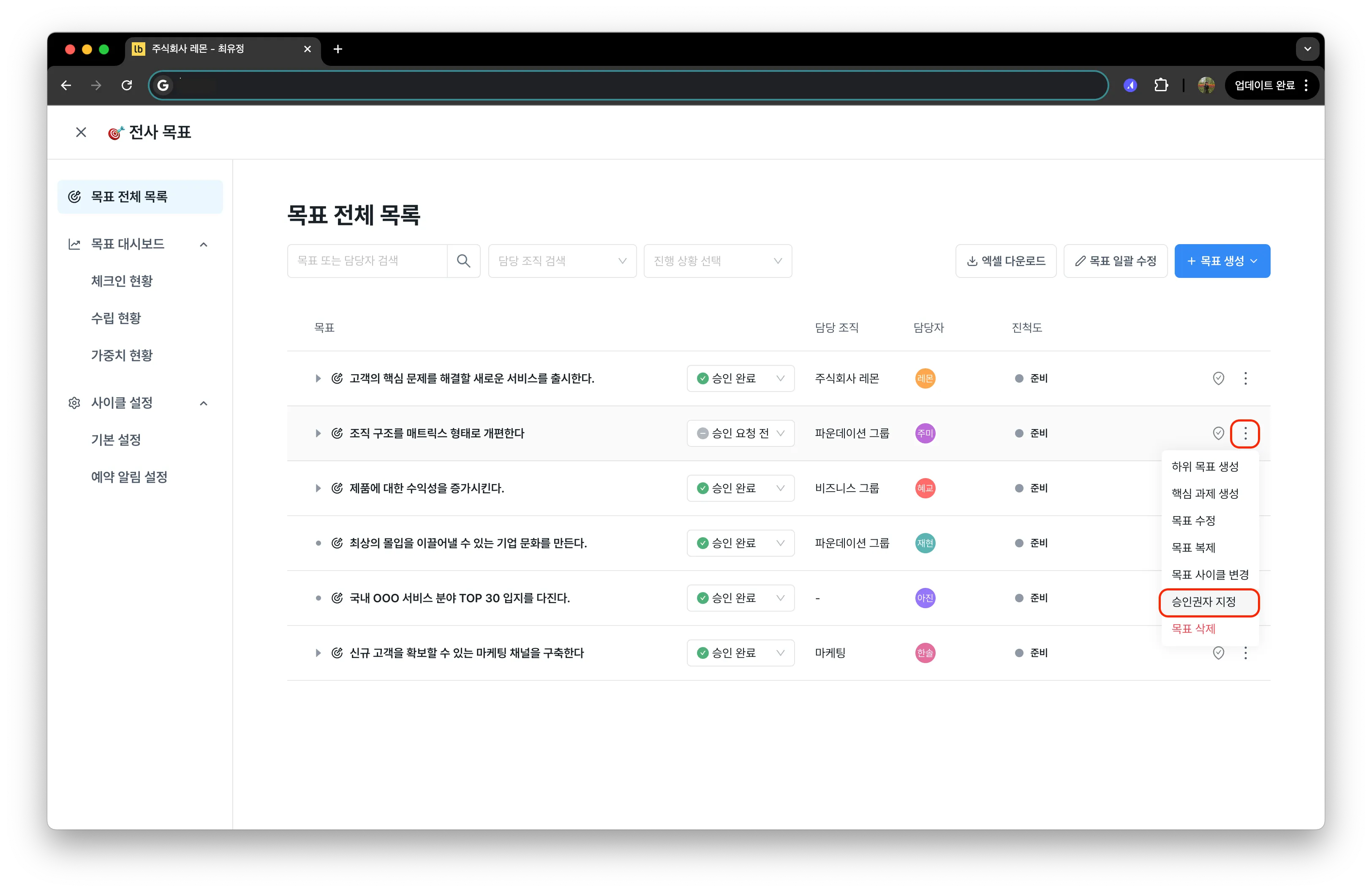Expand the 고객의 핵심 문제를 해결할 goal row

click(x=318, y=378)
